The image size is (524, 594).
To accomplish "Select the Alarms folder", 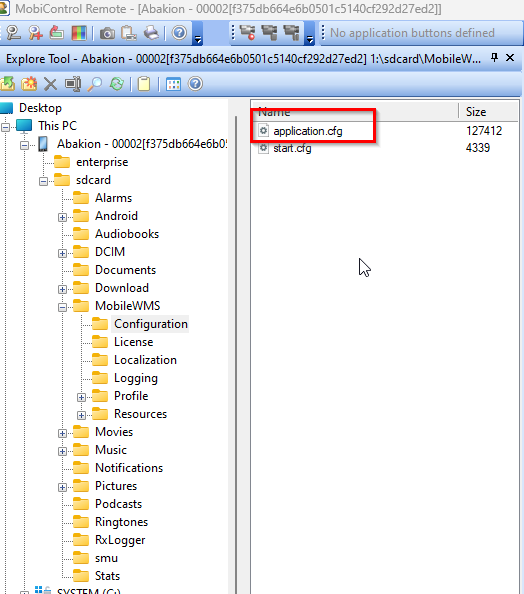I will (113, 198).
